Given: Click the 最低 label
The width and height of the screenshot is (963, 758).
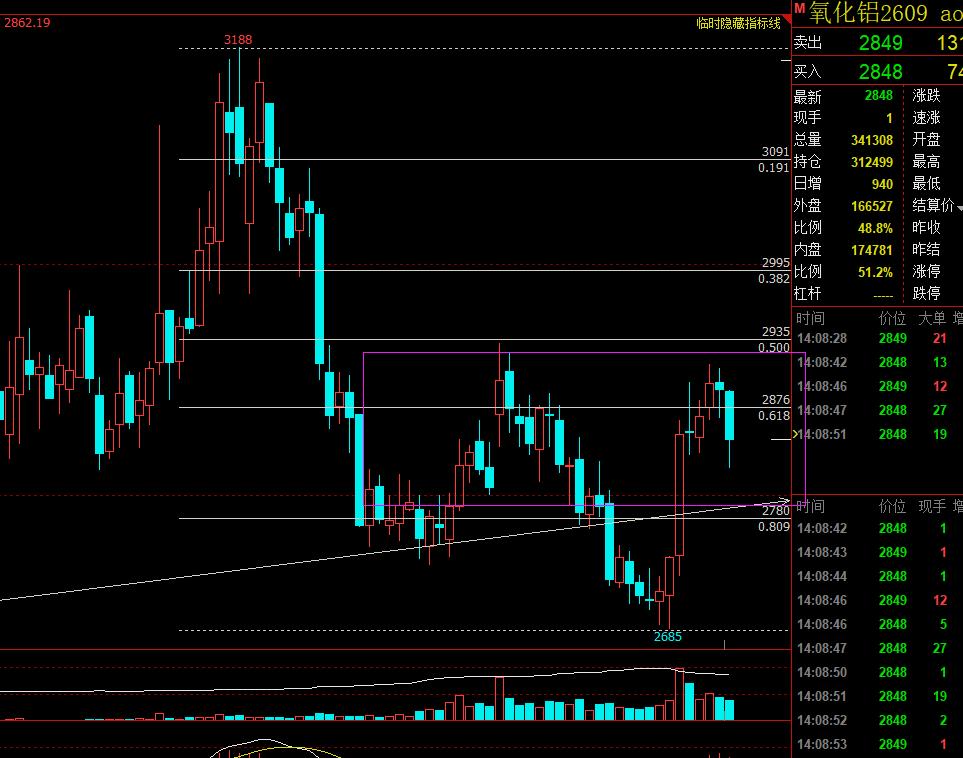Looking at the screenshot, I should click(x=926, y=183).
